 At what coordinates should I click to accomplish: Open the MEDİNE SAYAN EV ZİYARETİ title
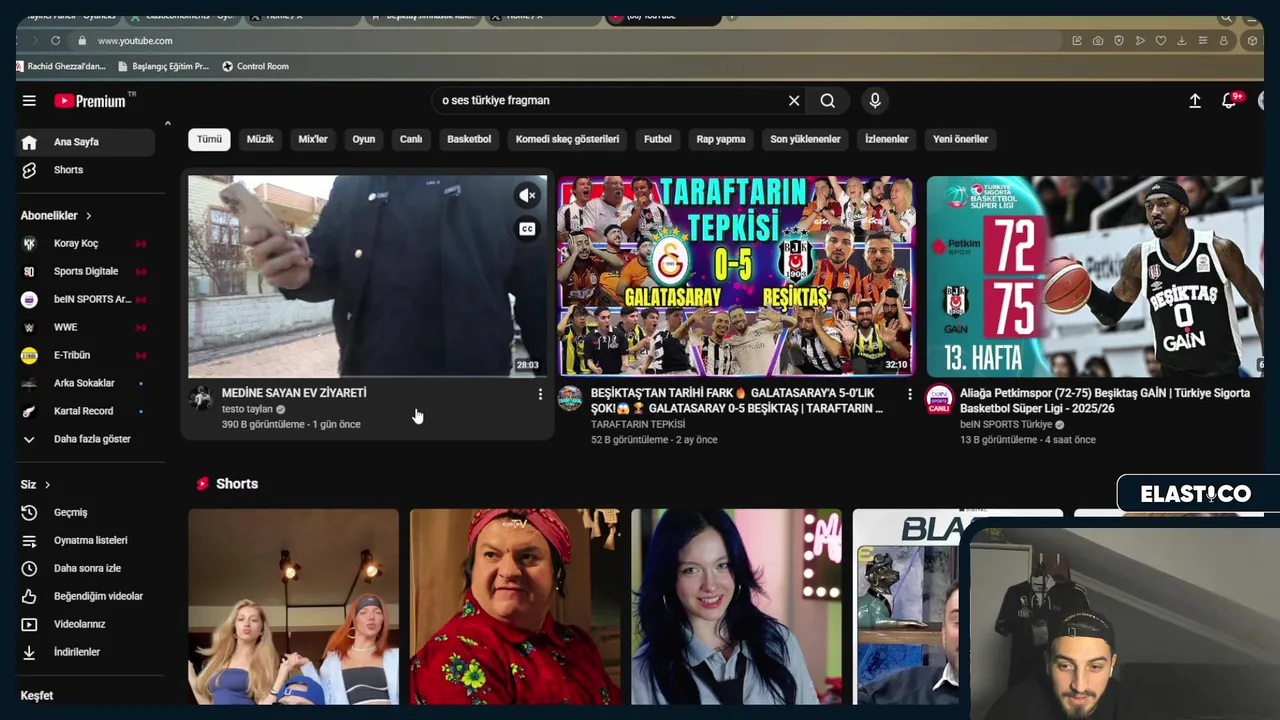click(294, 393)
